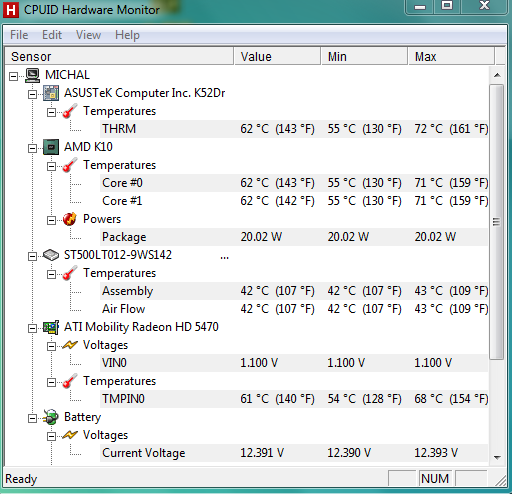Open the View menu
Screen dimensions: 512x494
coord(88,35)
